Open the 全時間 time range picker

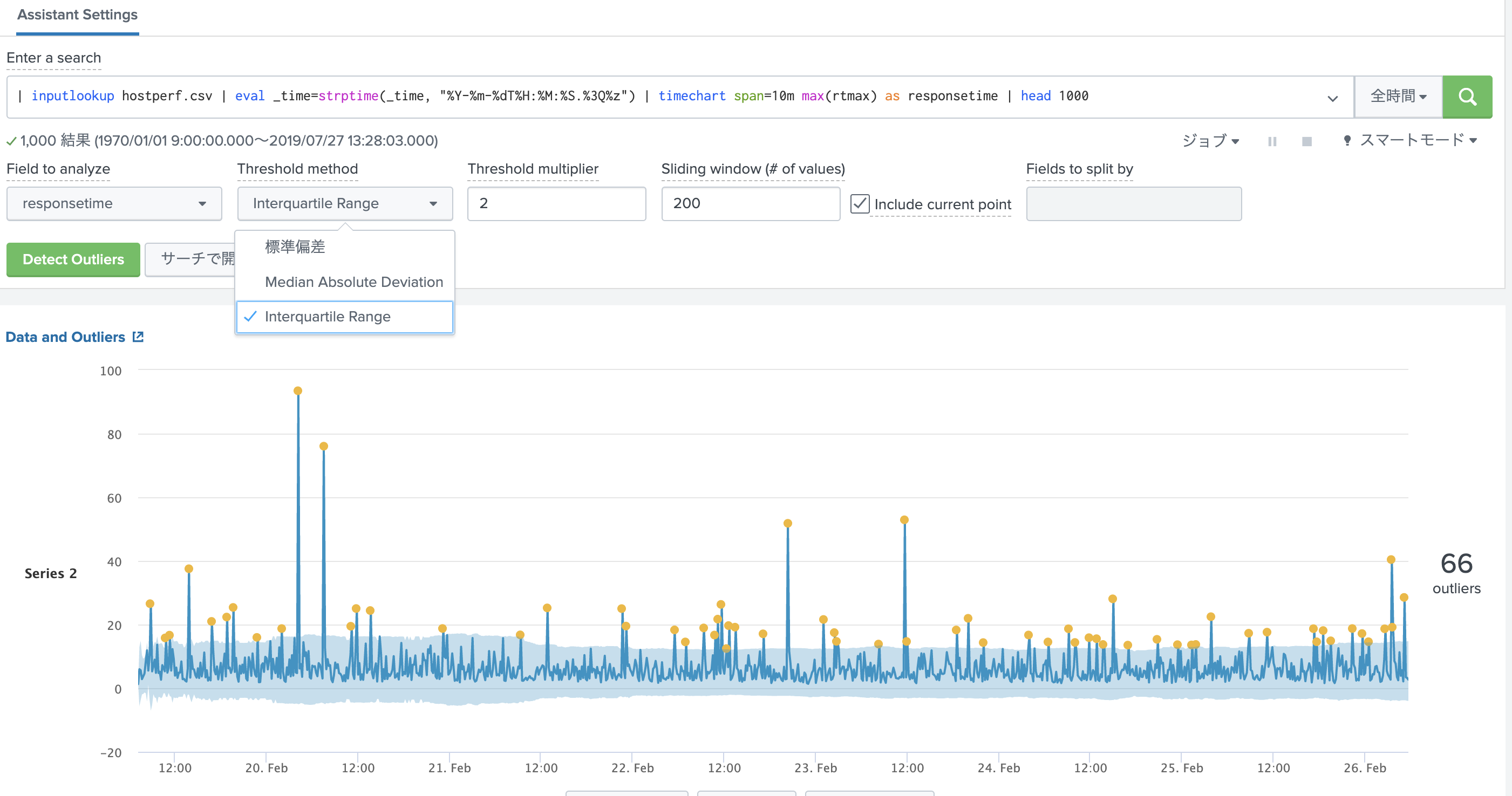tap(1398, 96)
